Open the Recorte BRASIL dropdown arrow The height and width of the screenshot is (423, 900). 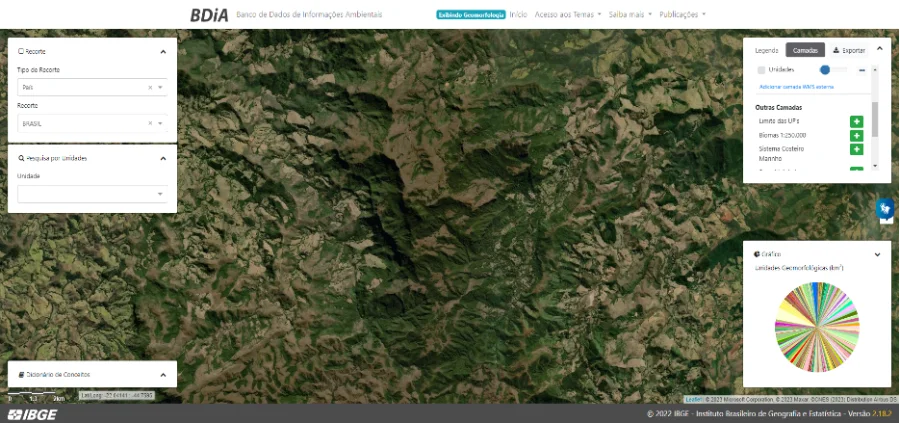point(160,123)
